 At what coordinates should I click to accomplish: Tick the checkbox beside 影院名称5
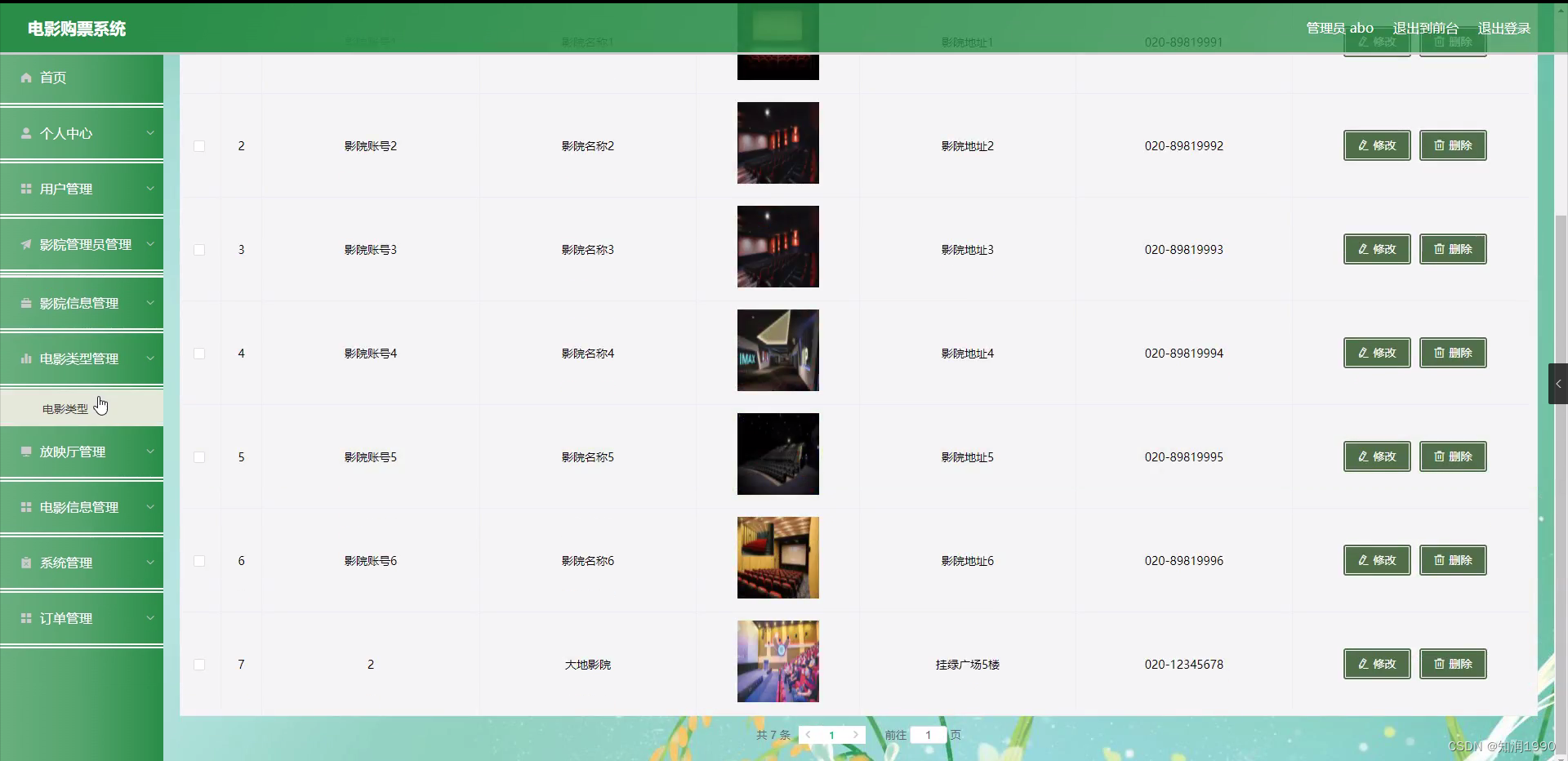click(x=199, y=457)
